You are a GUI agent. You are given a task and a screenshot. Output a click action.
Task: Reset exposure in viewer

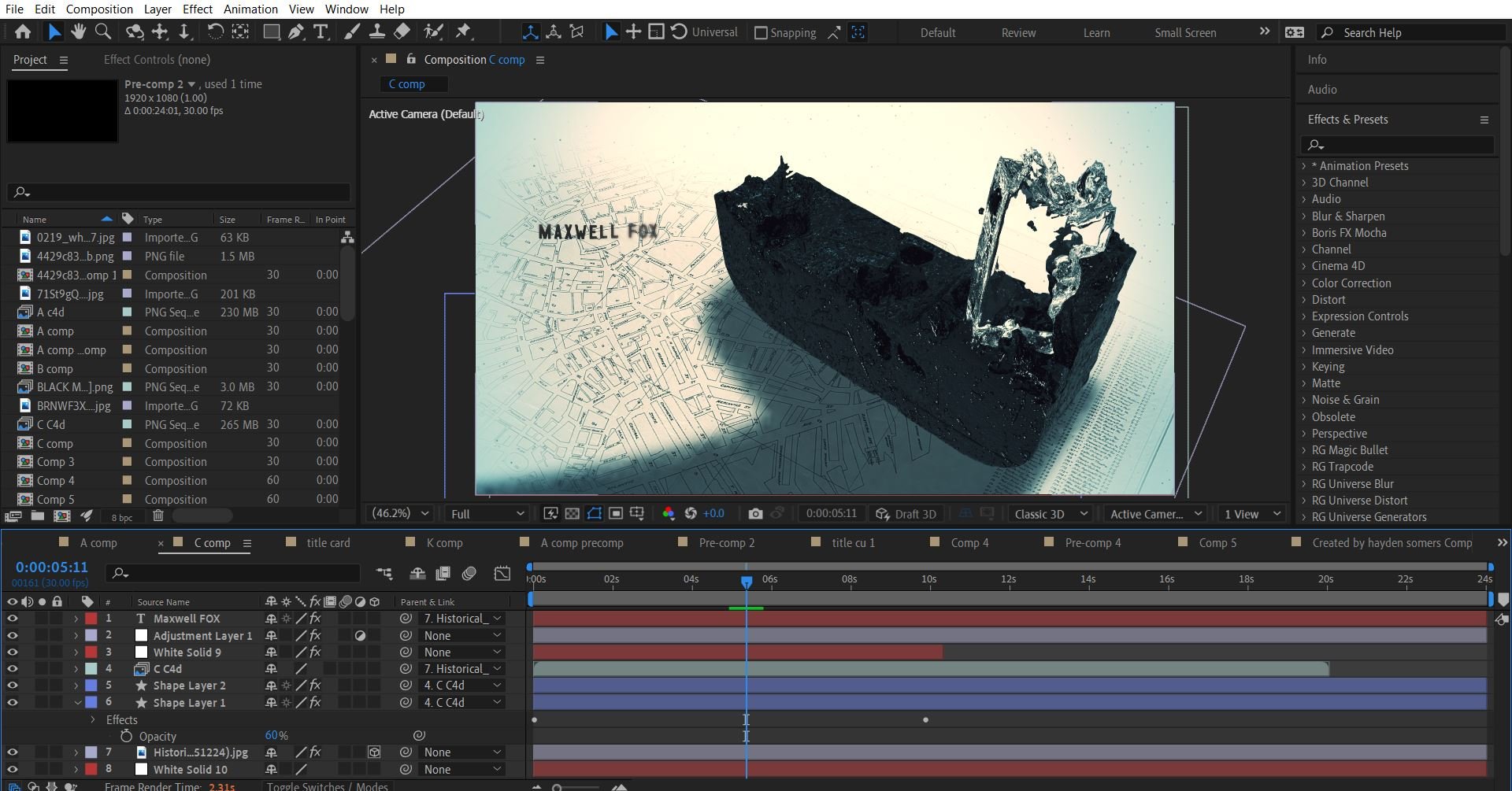click(x=691, y=514)
